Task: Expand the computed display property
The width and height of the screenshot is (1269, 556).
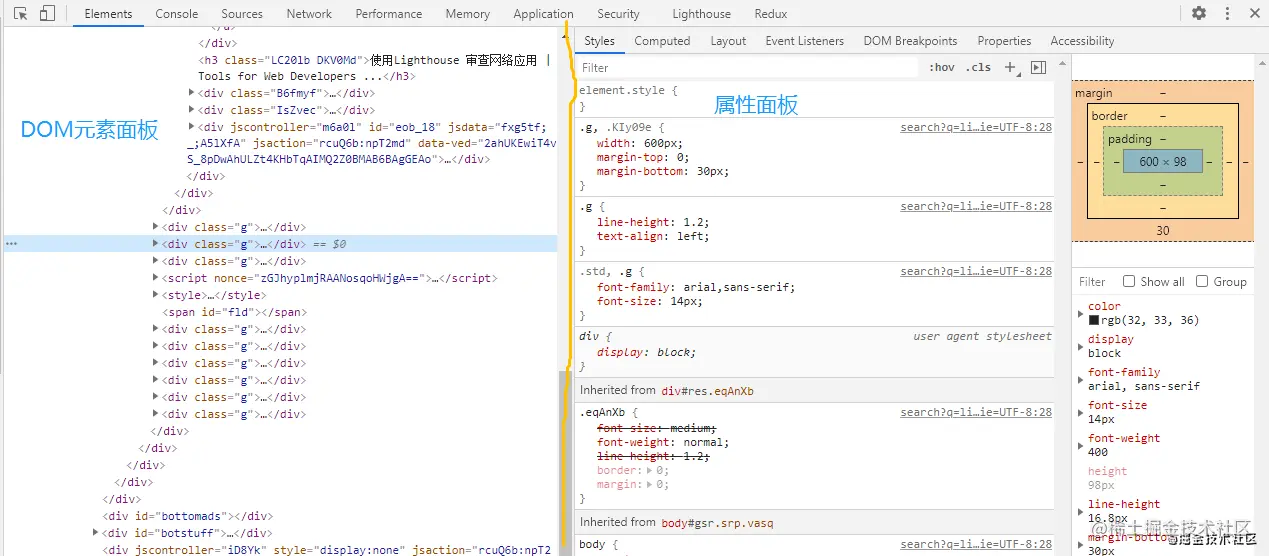Action: 1081,346
